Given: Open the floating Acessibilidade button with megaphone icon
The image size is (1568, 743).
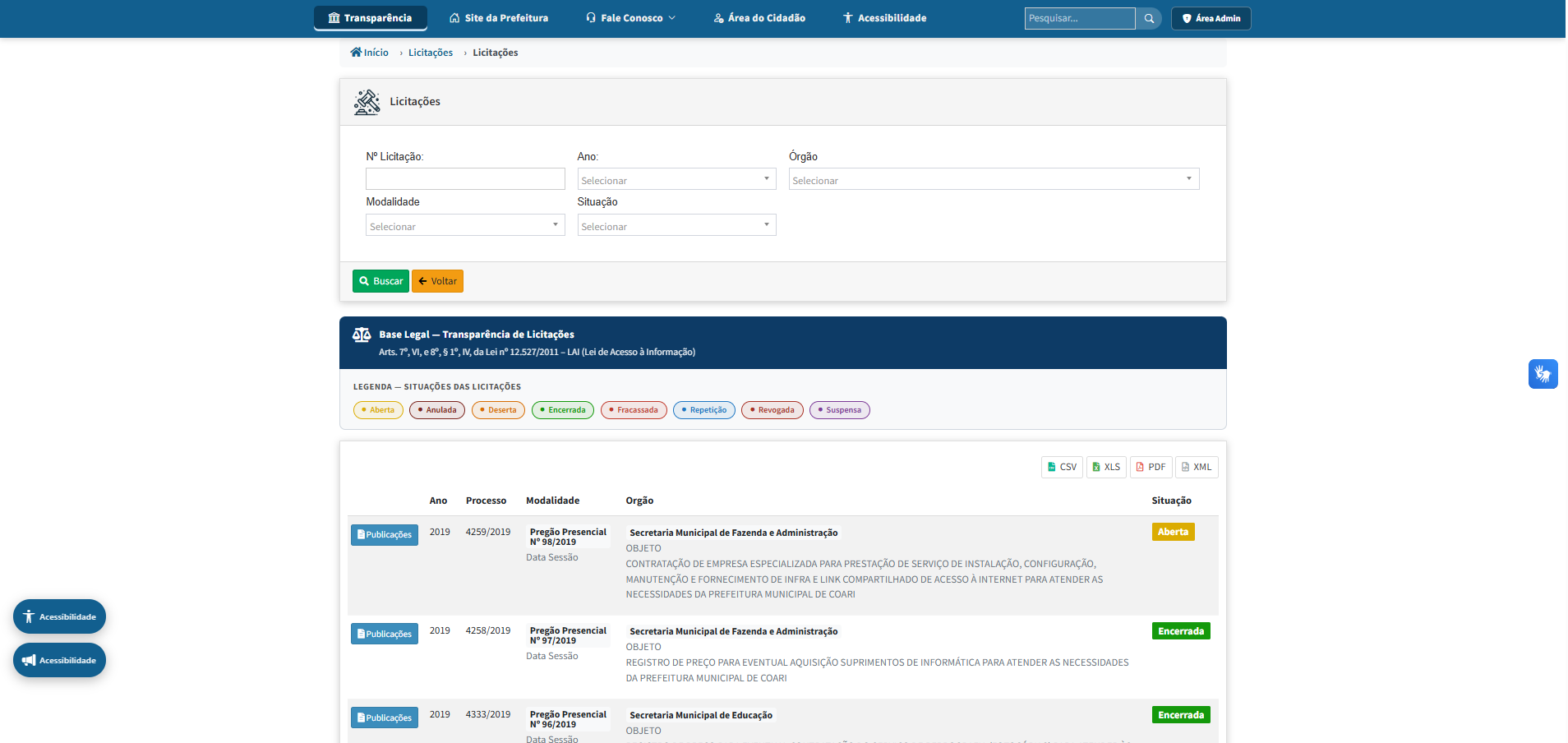Looking at the screenshot, I should [59, 660].
